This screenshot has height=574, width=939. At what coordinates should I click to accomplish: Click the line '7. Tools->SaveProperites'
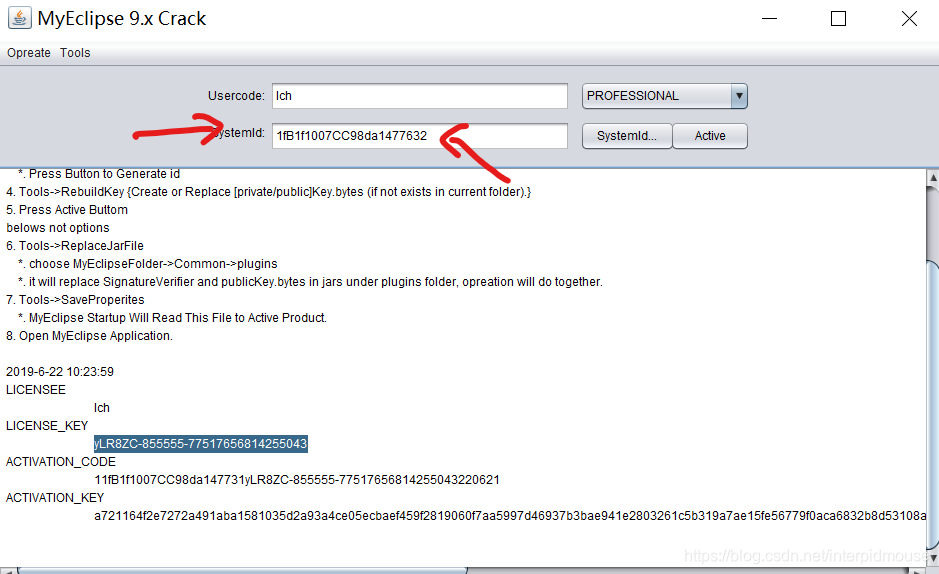pos(75,300)
